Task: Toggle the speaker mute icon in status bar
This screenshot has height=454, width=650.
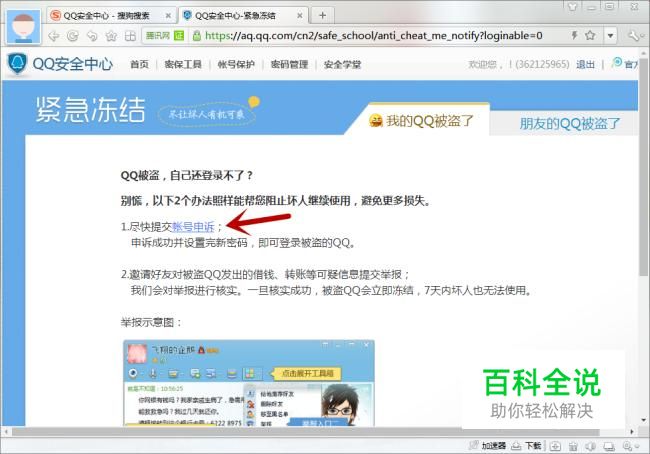Action: click(x=590, y=446)
